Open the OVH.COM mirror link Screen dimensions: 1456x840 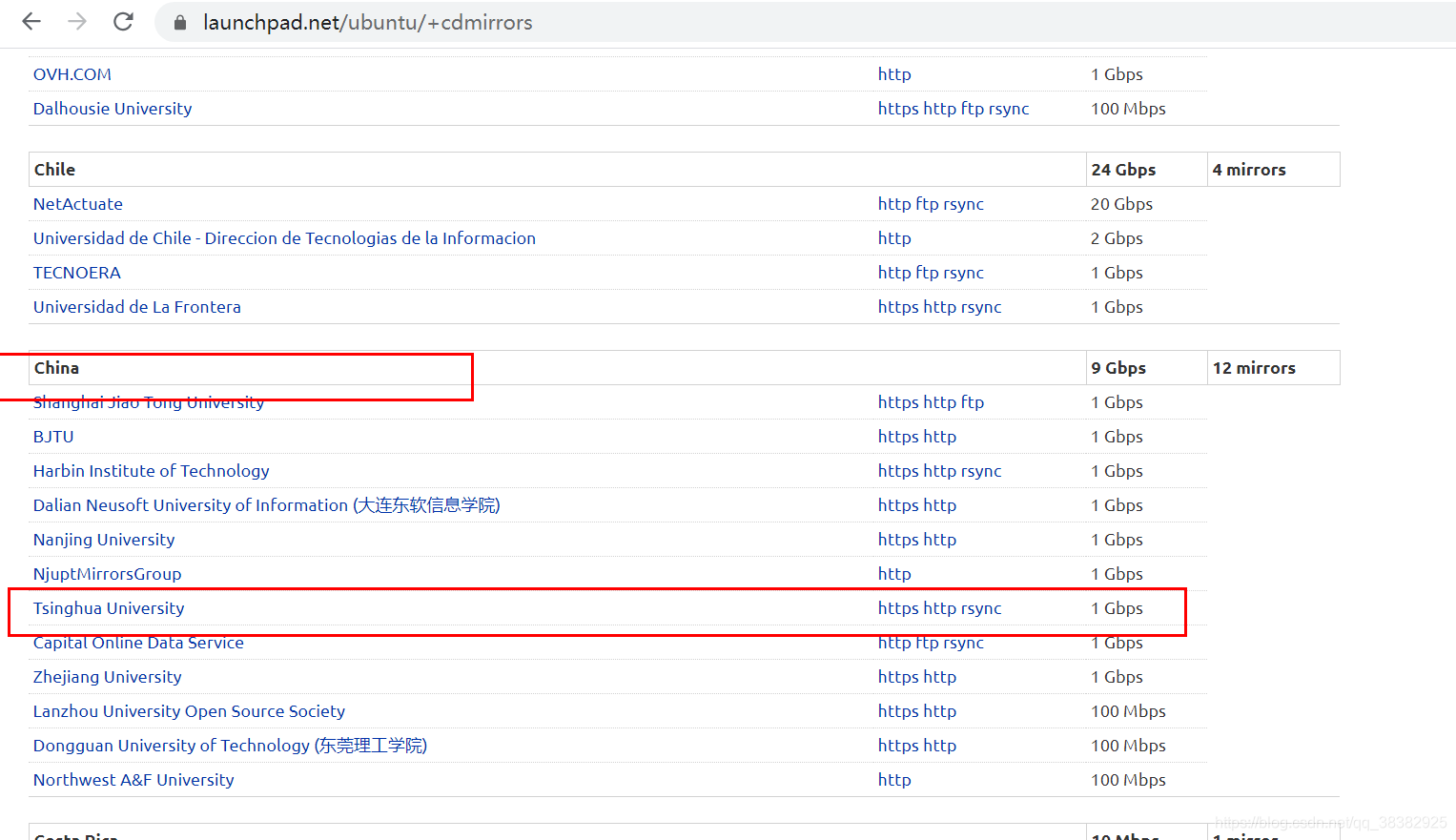(72, 74)
